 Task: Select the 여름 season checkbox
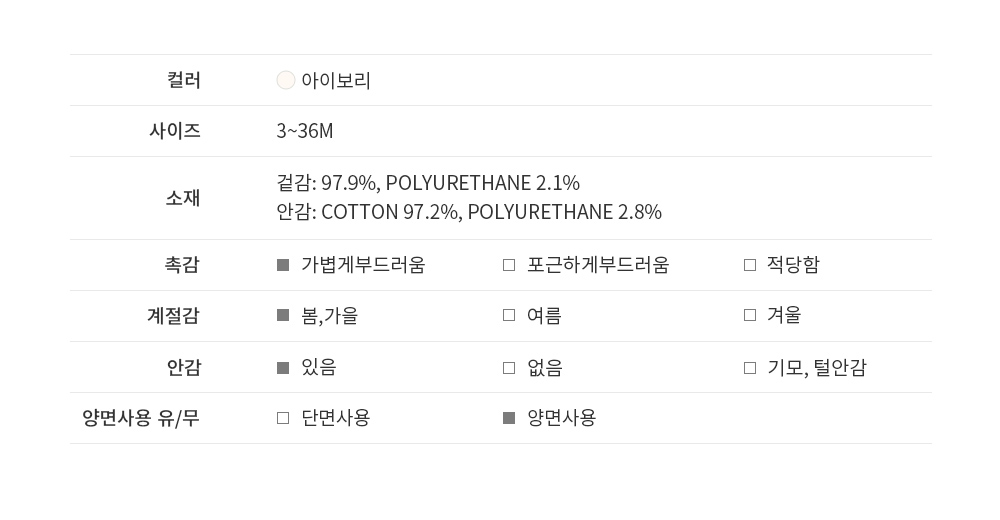tap(509, 316)
